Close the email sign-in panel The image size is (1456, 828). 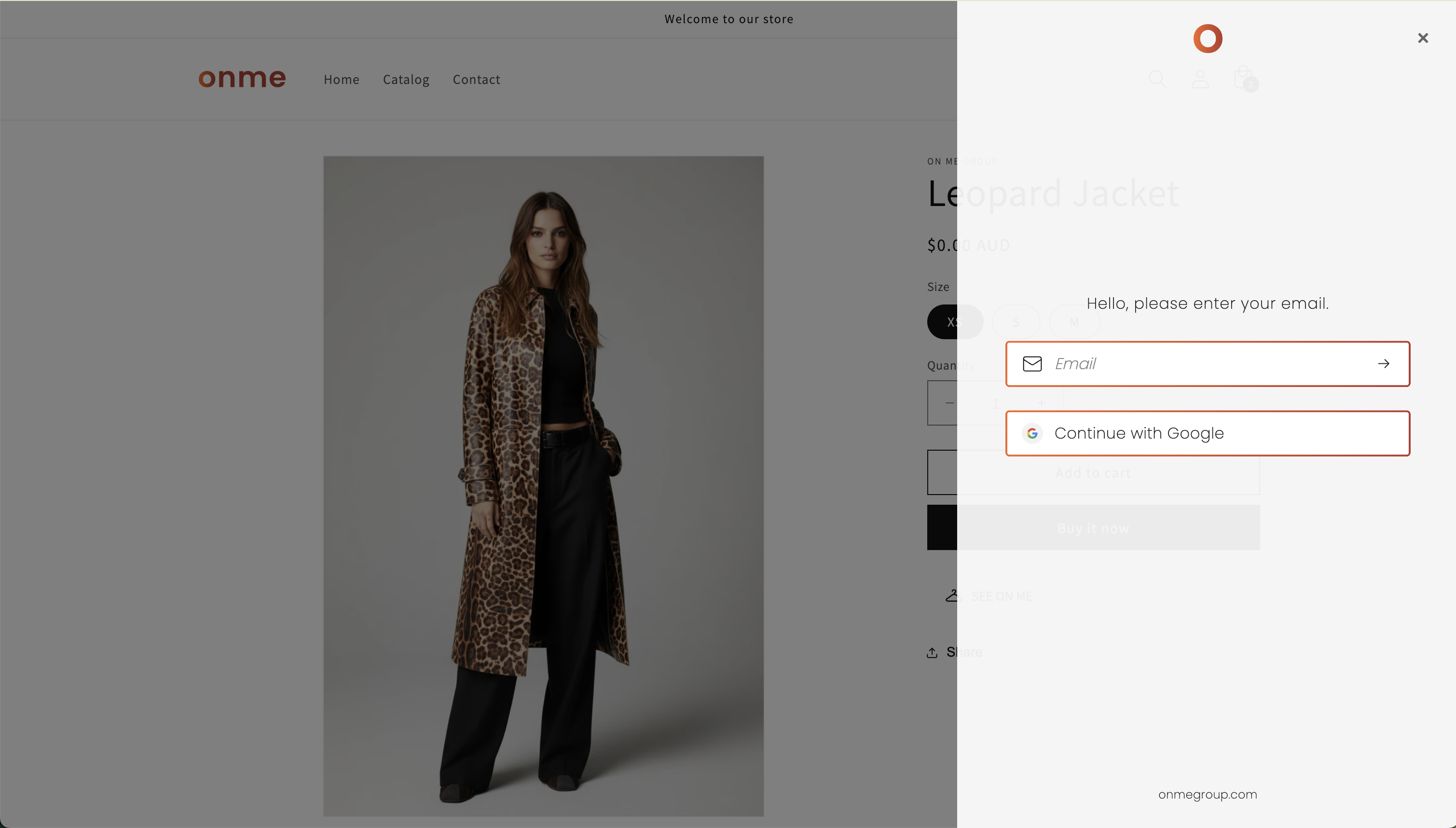tap(1422, 38)
